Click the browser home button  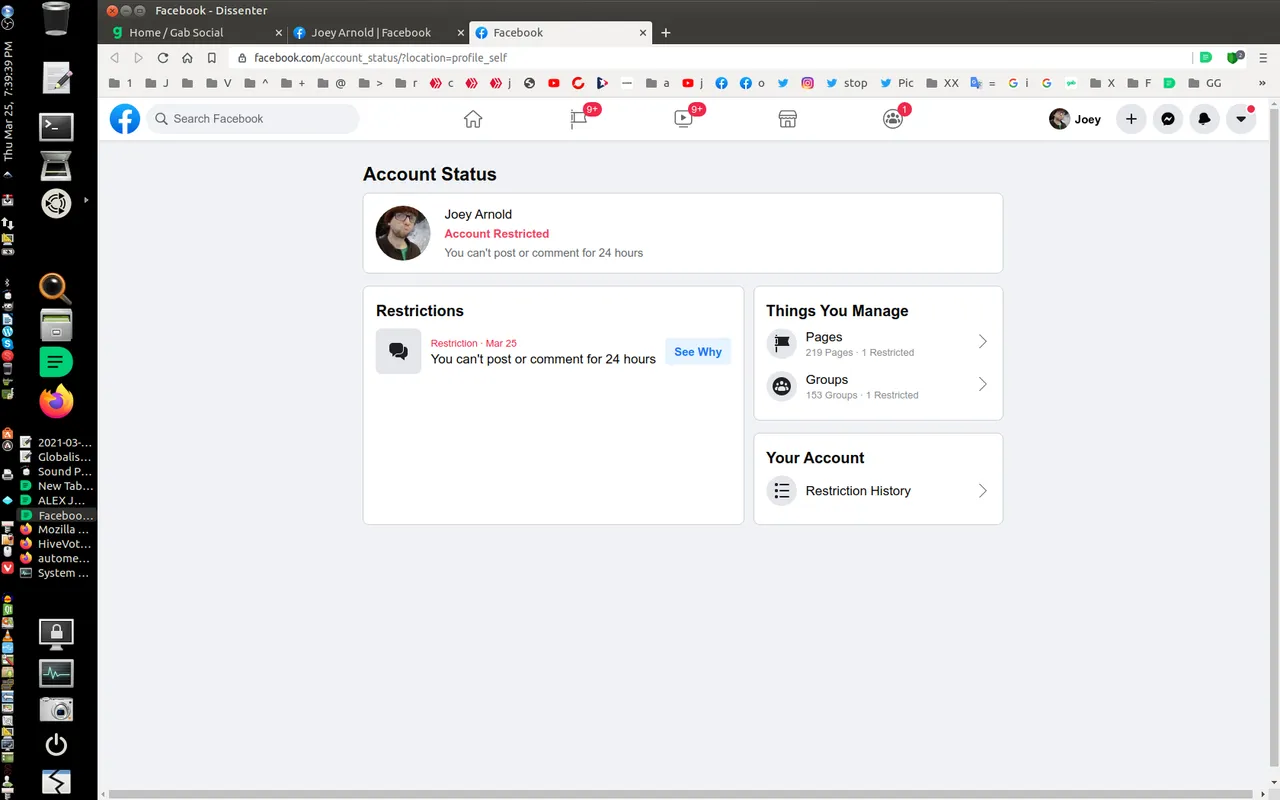click(187, 58)
